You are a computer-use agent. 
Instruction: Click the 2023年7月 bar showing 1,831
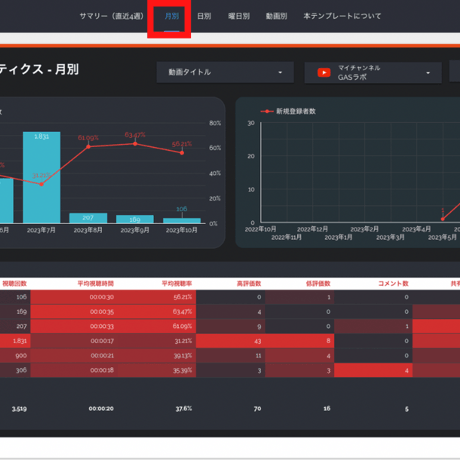coord(42,177)
